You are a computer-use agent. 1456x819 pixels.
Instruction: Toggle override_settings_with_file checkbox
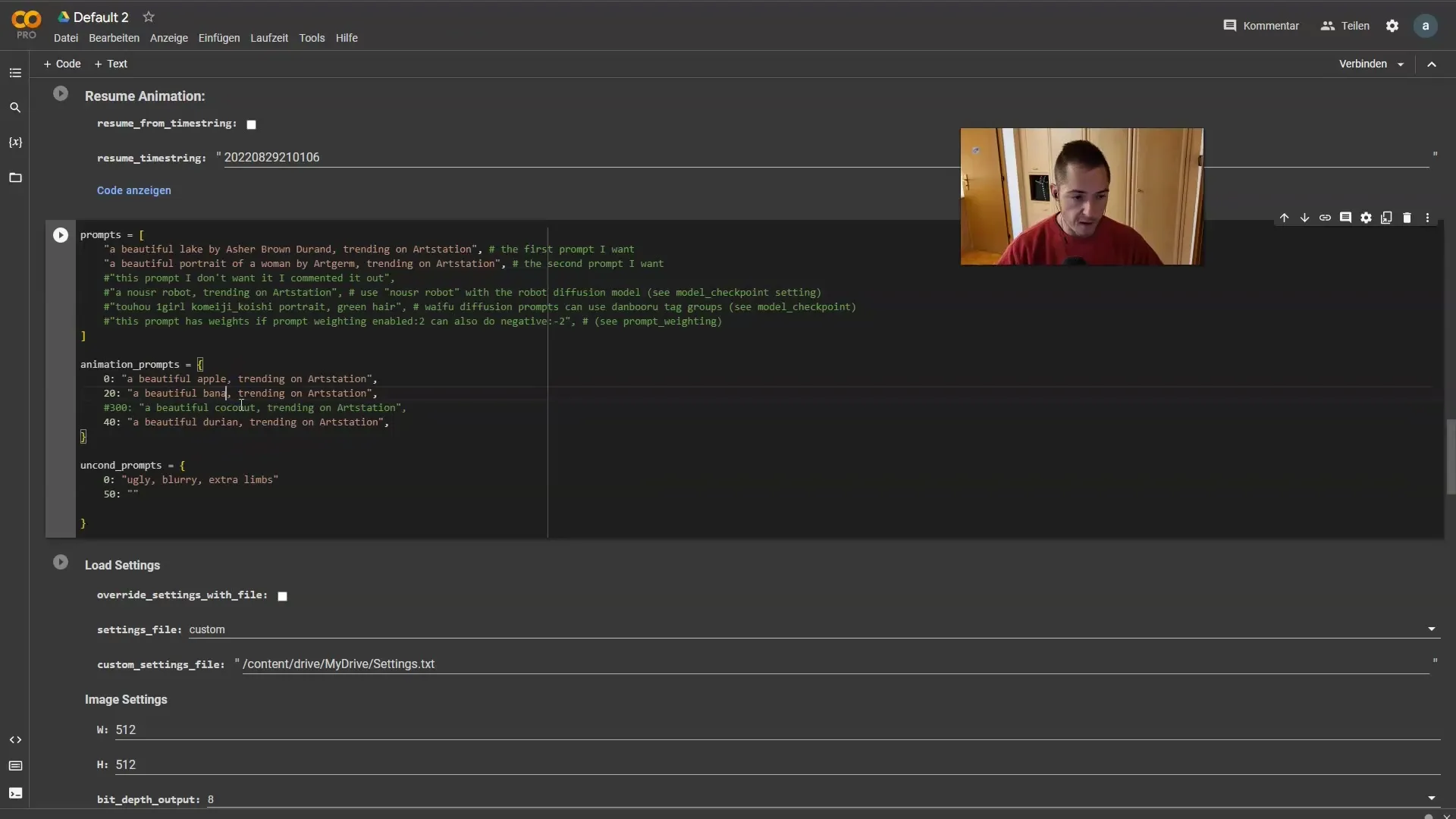(282, 596)
